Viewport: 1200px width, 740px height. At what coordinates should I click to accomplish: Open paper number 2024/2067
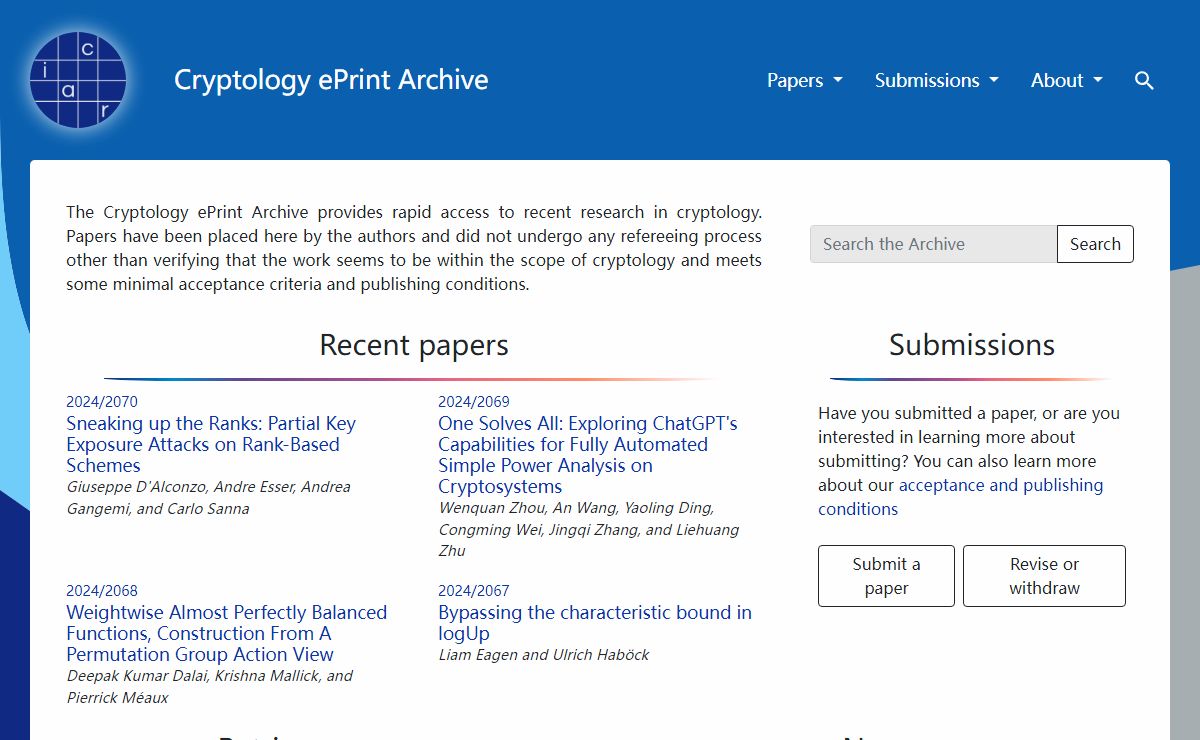point(474,591)
